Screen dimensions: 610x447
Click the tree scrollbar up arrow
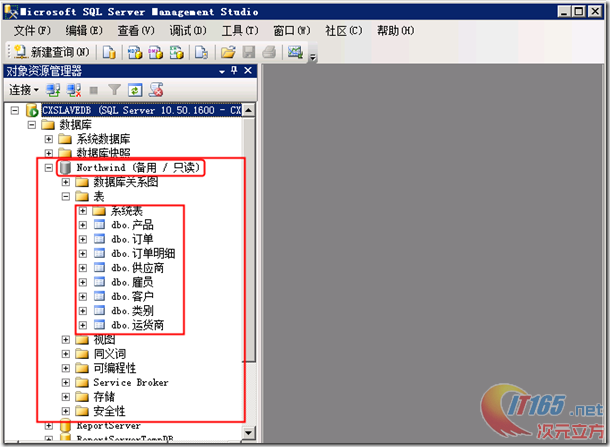tap(249, 110)
